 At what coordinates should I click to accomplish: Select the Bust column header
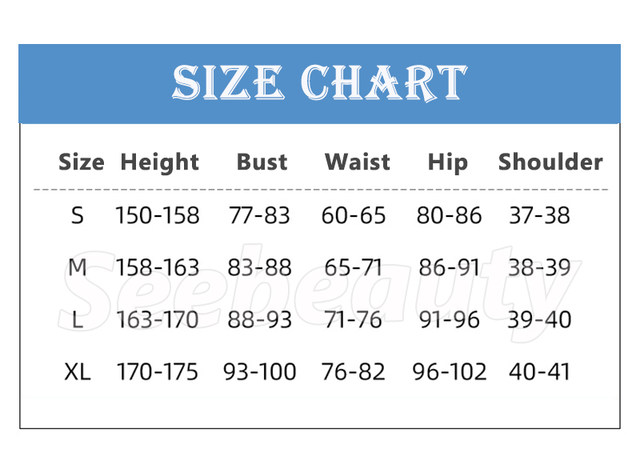262,162
